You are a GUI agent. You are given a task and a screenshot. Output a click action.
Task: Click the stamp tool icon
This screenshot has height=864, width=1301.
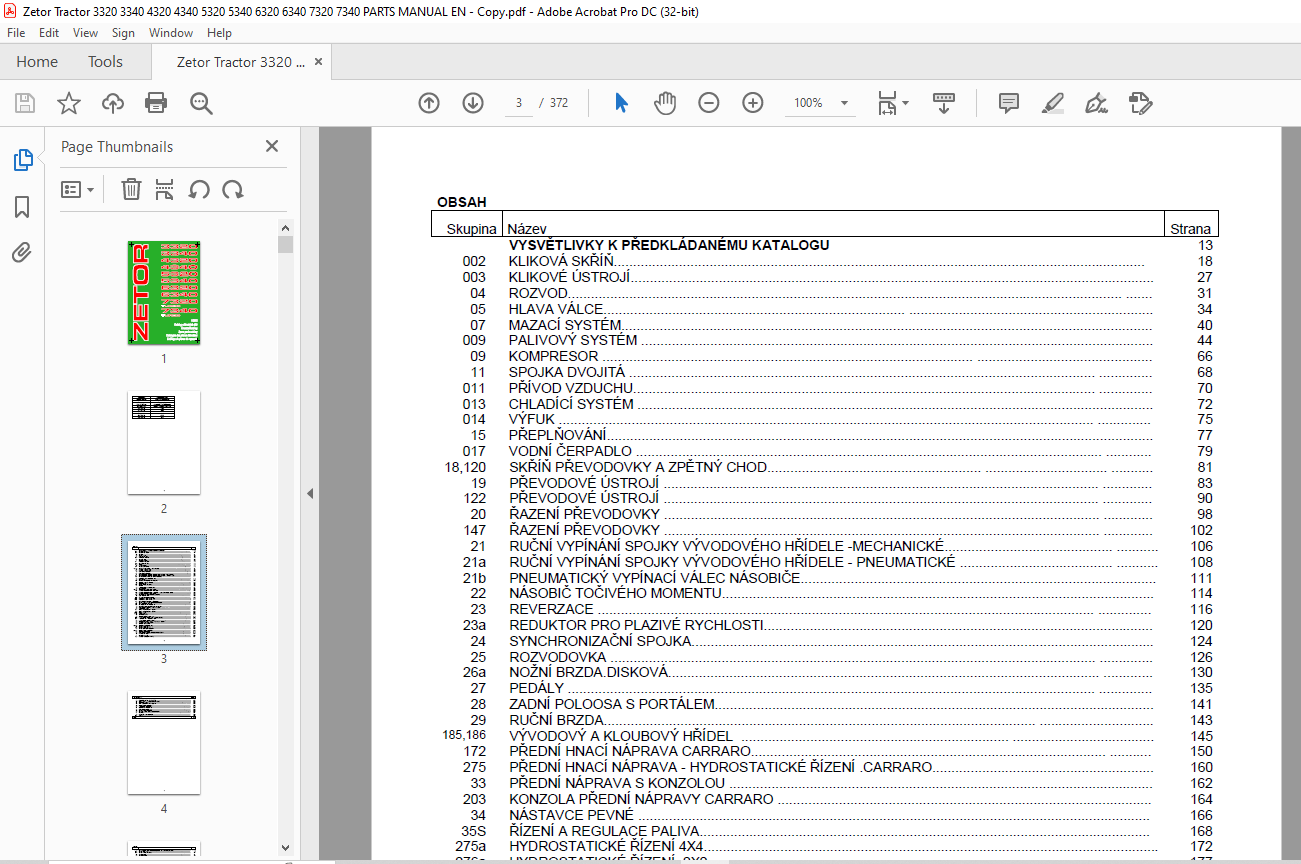tap(1141, 103)
